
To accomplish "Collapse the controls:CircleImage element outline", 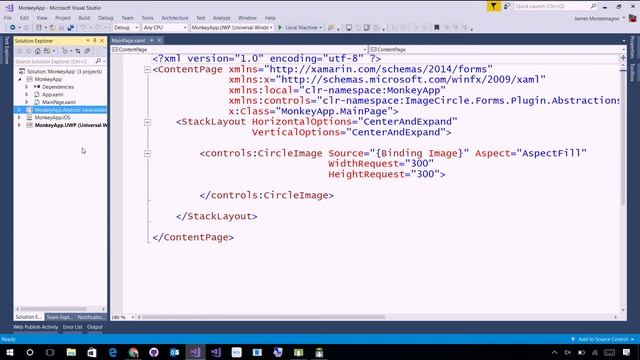I will 147,153.
